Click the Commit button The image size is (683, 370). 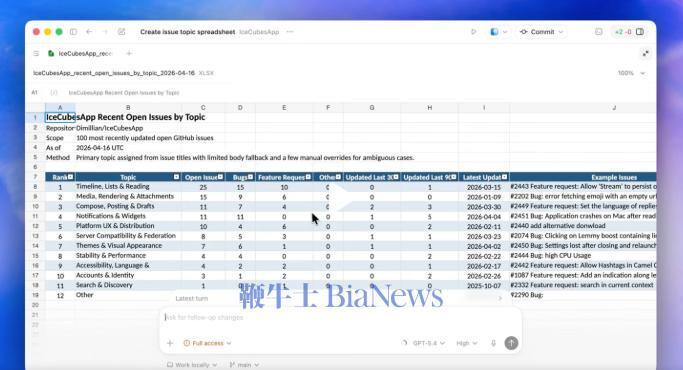pyautogui.click(x=538, y=32)
